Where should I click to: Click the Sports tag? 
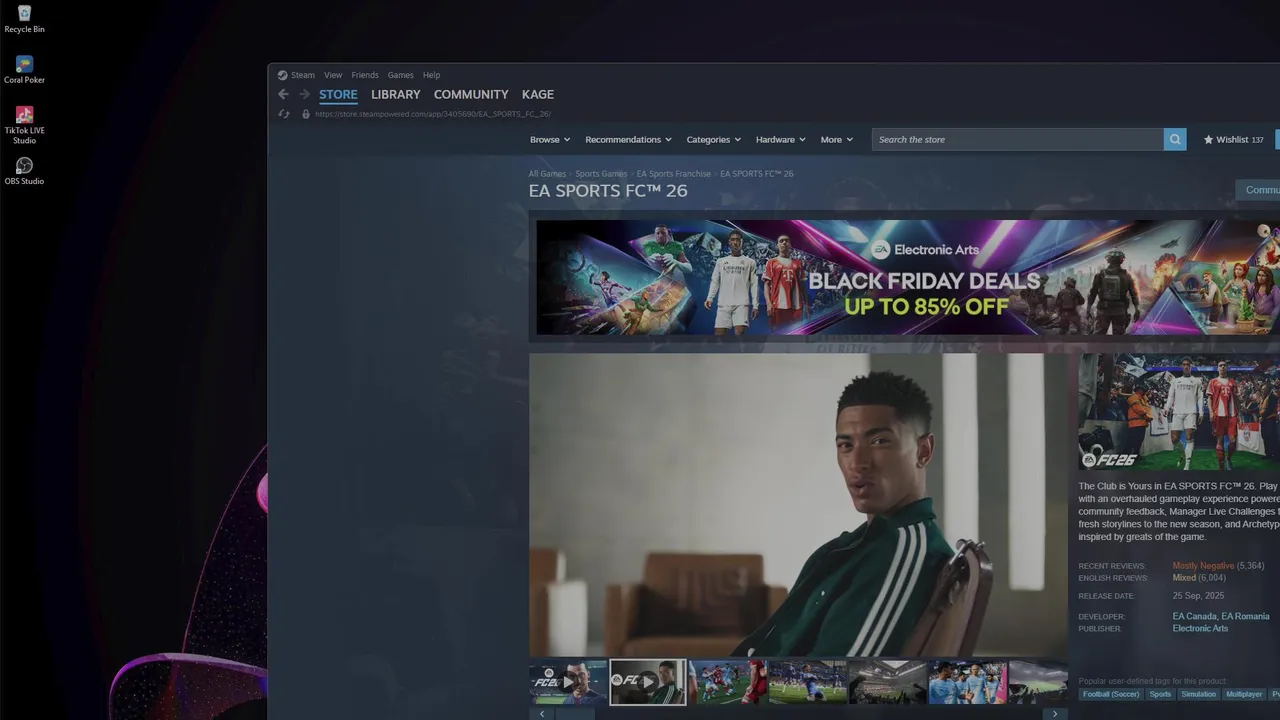(x=1160, y=694)
